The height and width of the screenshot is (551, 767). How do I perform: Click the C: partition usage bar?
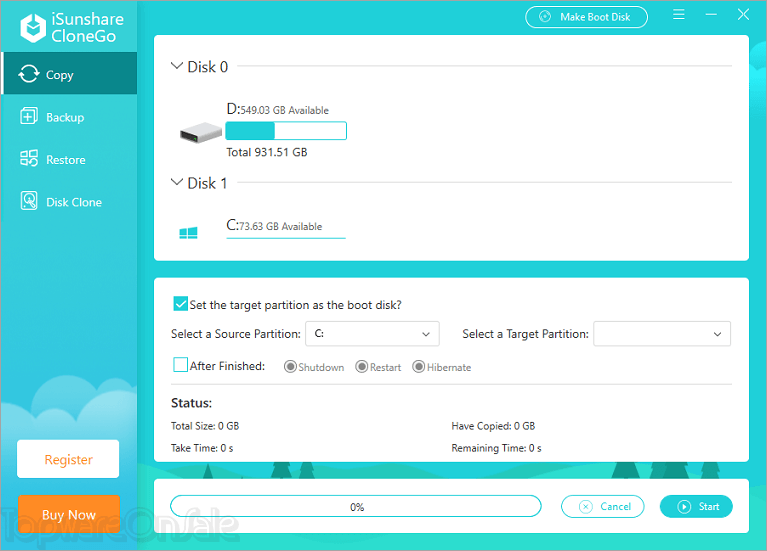(286, 238)
